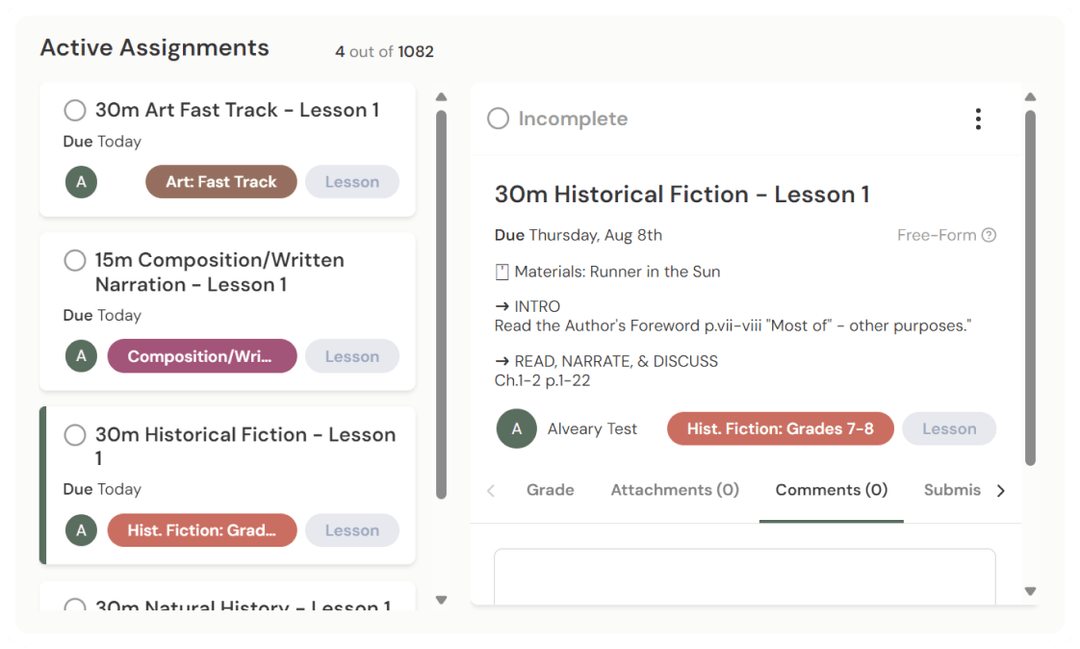Toggle the Incomplete status circle
The height and width of the screenshot is (649, 1080).
pos(498,119)
